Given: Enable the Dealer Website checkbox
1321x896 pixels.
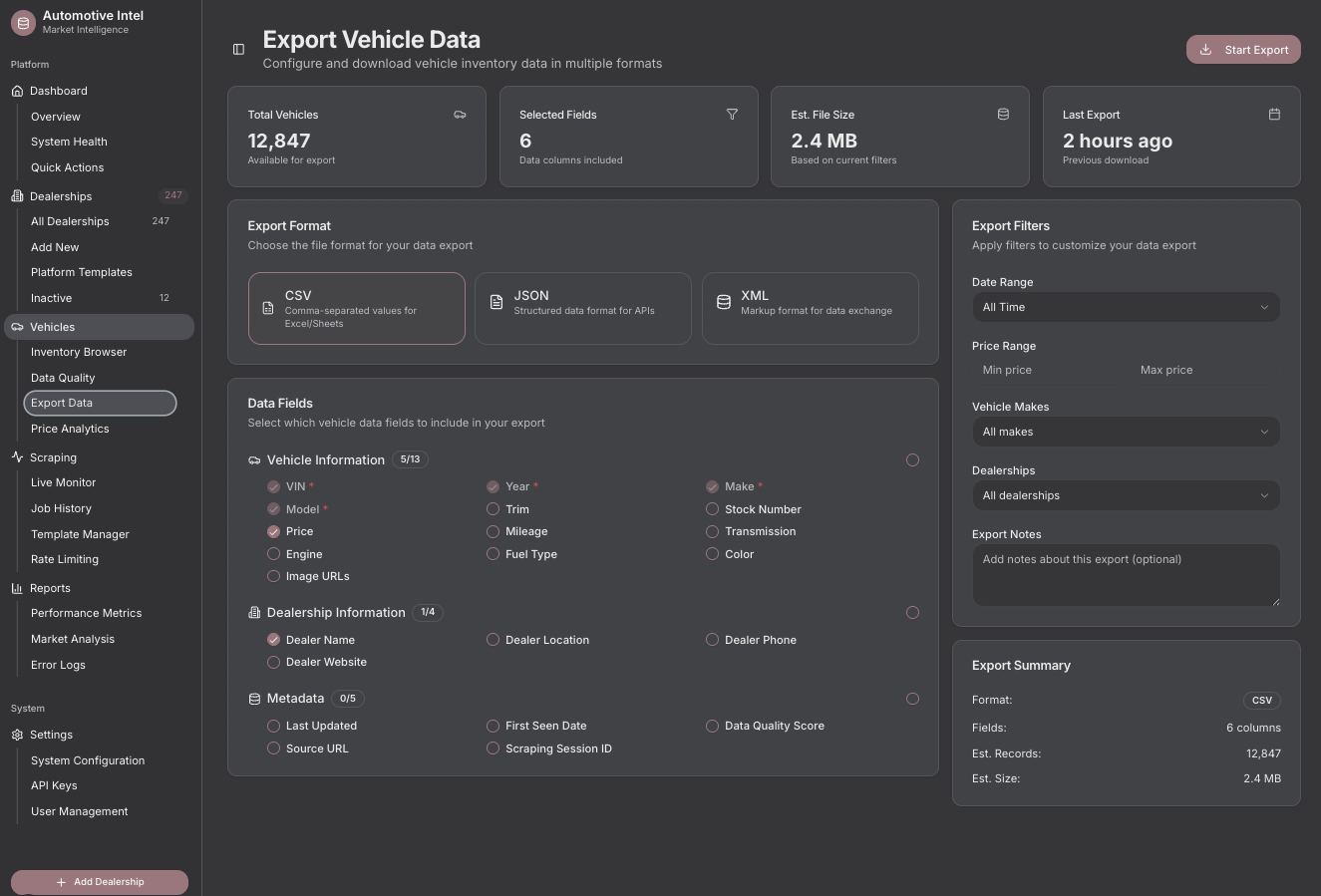Looking at the screenshot, I should point(273,662).
